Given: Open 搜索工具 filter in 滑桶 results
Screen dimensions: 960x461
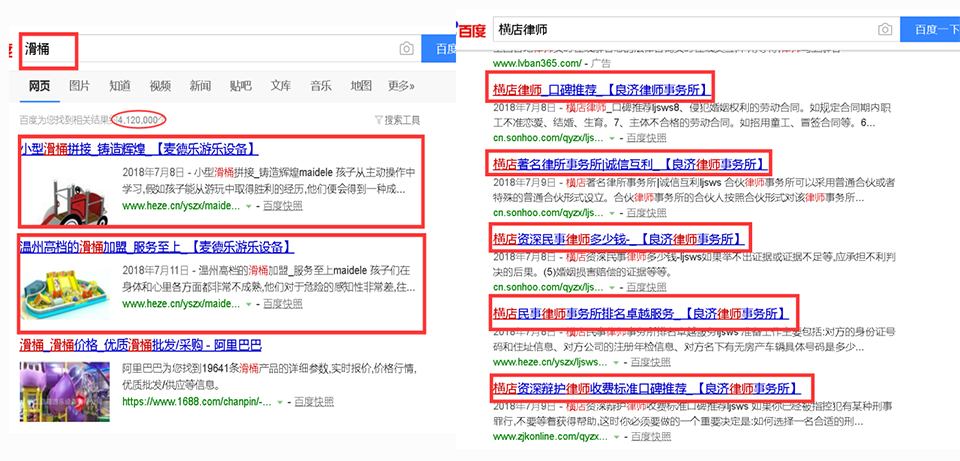Looking at the screenshot, I should coord(397,119).
